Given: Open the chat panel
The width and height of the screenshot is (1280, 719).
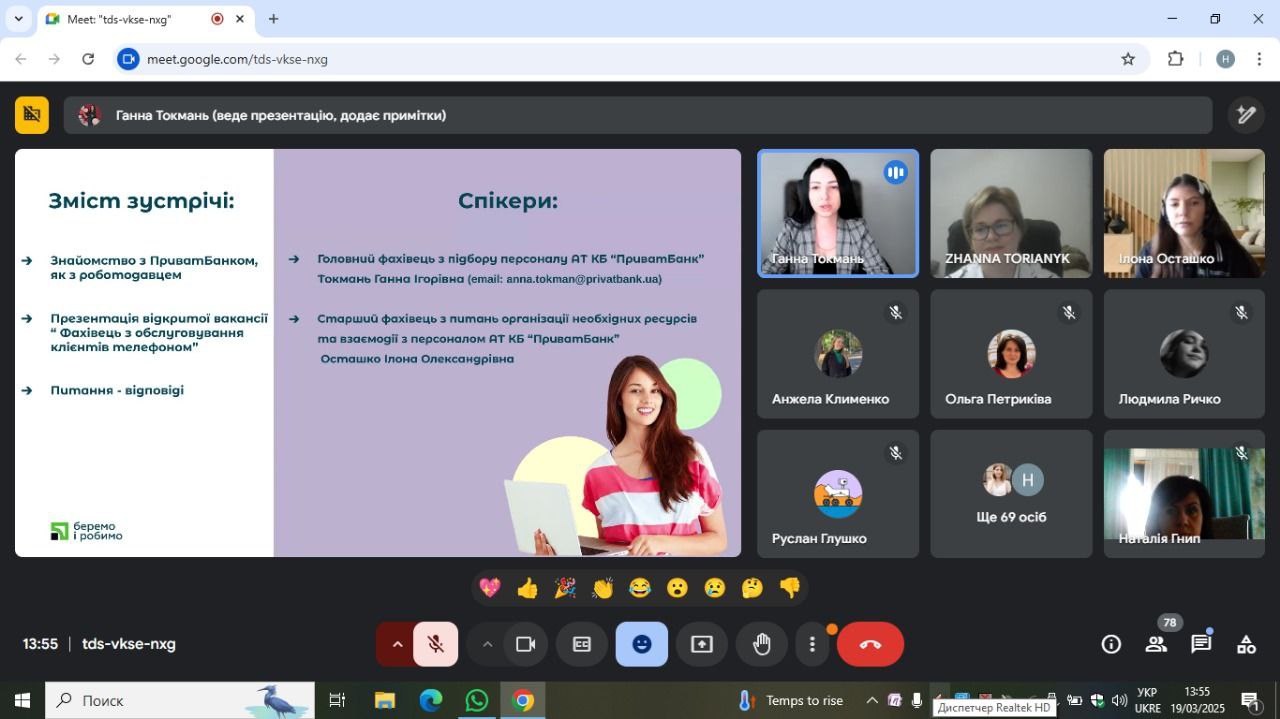Looking at the screenshot, I should pyautogui.click(x=1201, y=645).
